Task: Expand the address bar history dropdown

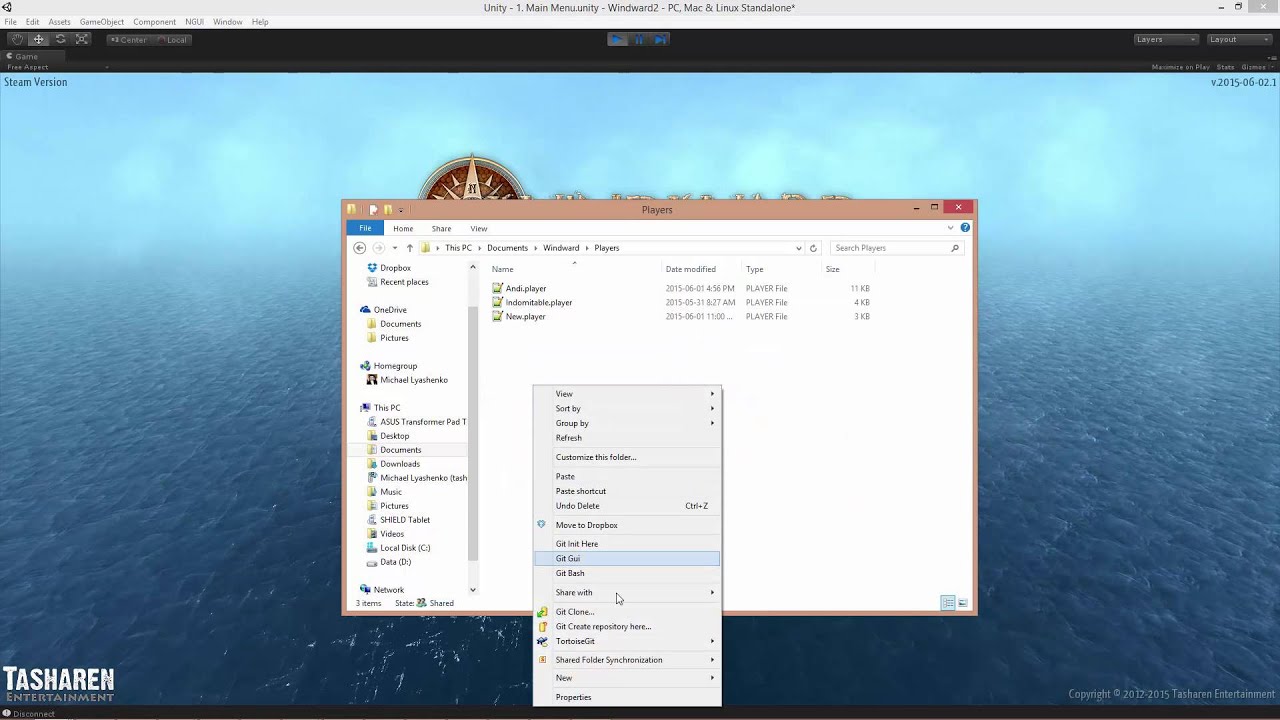Action: click(x=798, y=248)
